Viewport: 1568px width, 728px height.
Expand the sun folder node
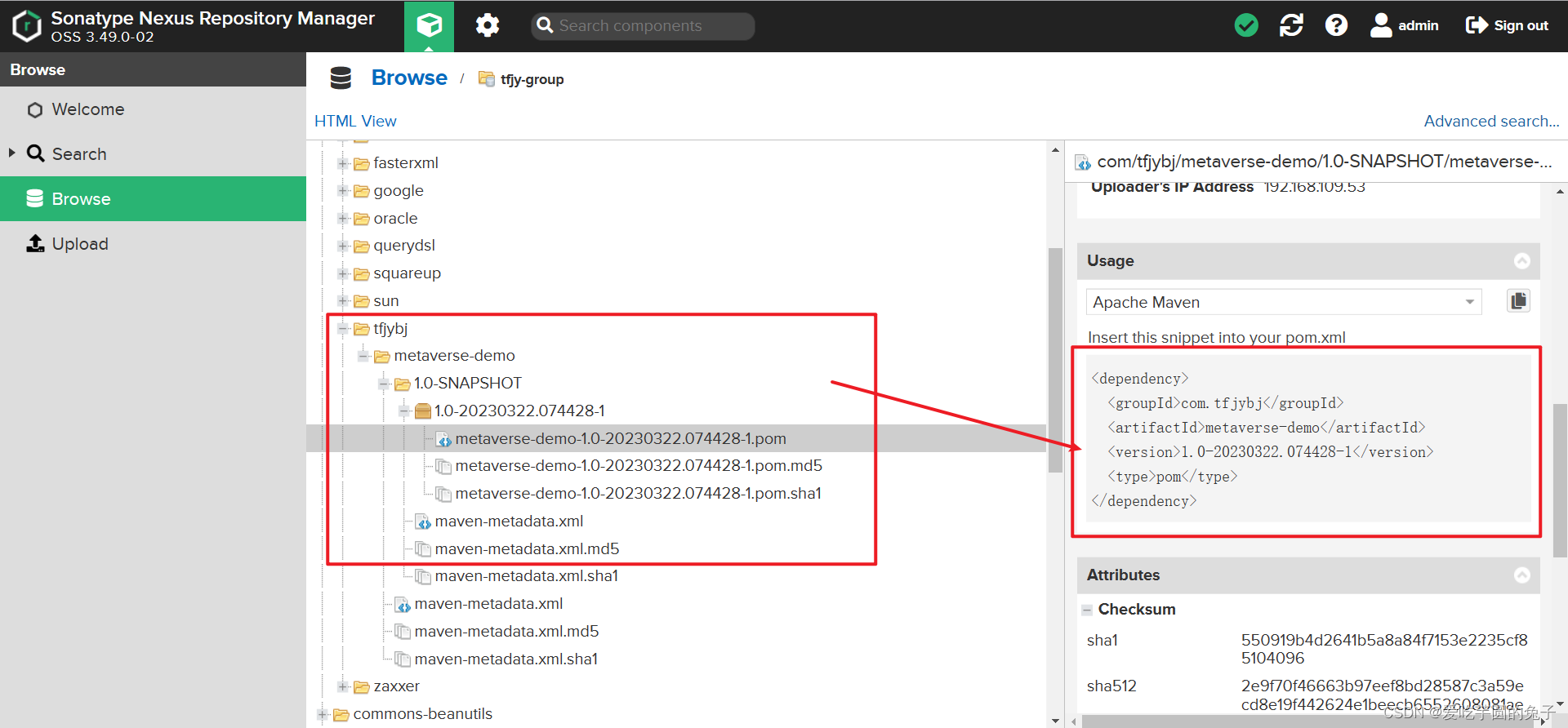pyautogui.click(x=343, y=301)
